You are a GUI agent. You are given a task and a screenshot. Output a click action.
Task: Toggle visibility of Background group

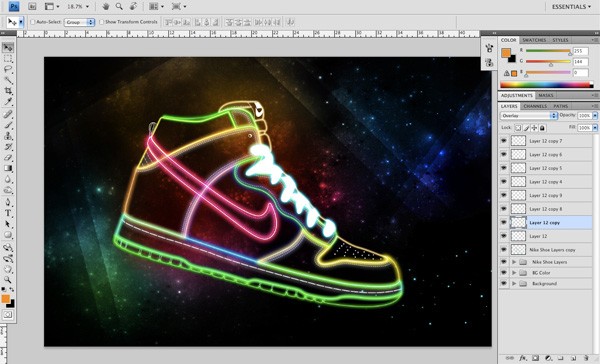pyautogui.click(x=504, y=284)
